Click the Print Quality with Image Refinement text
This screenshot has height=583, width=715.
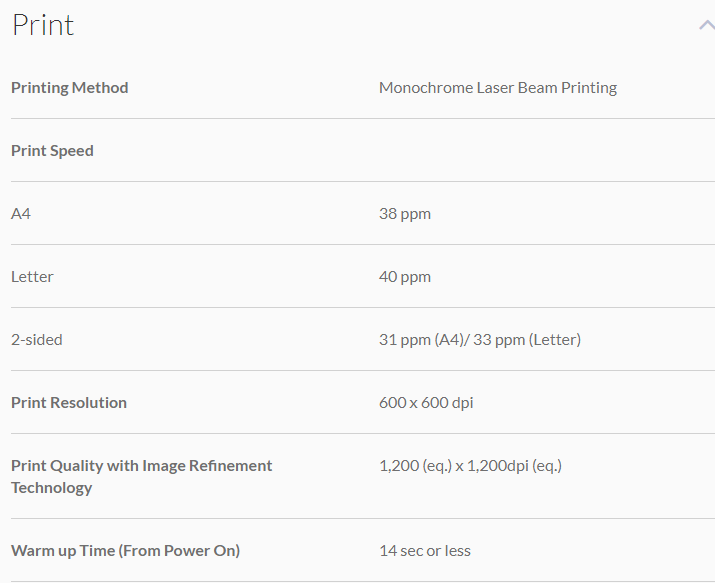pyautogui.click(x=141, y=466)
